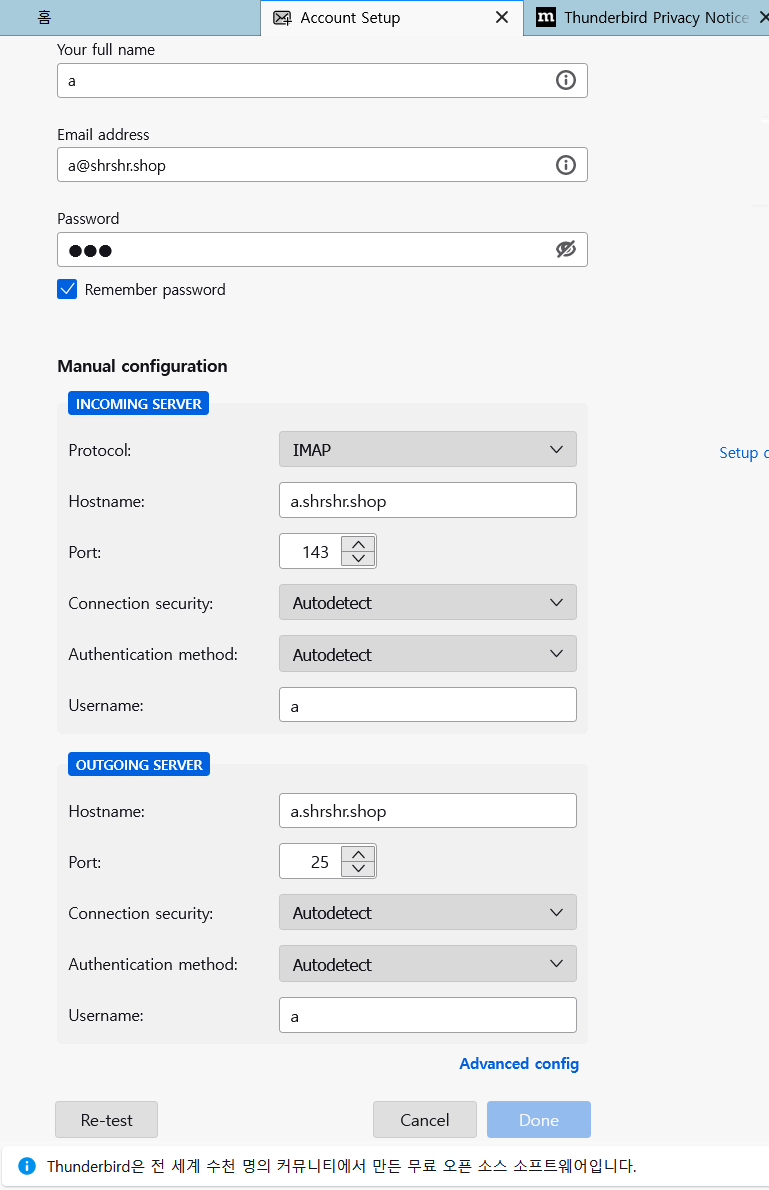Click the full name info icon
The width and height of the screenshot is (769, 1190).
(x=566, y=81)
